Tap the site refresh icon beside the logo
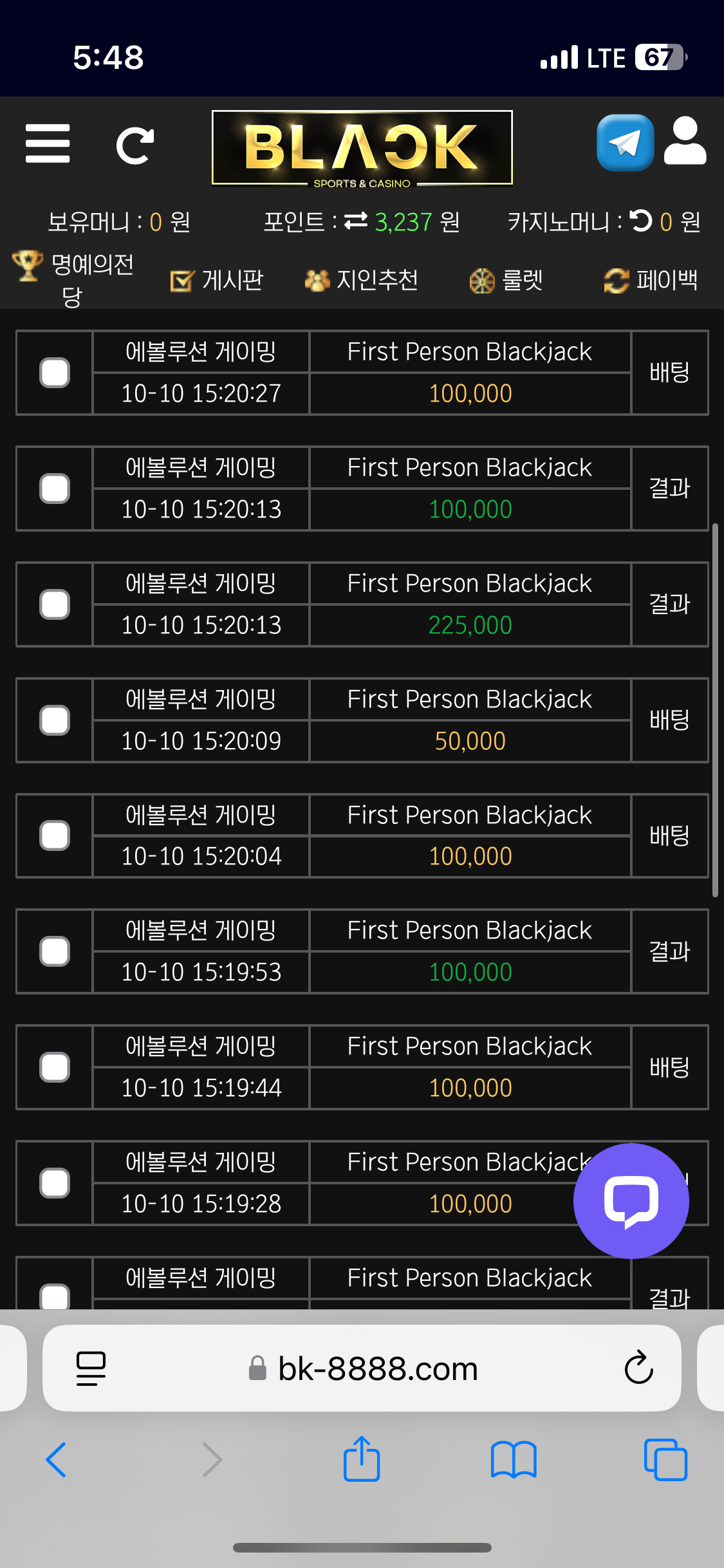The height and width of the screenshot is (1568, 724). click(x=135, y=145)
